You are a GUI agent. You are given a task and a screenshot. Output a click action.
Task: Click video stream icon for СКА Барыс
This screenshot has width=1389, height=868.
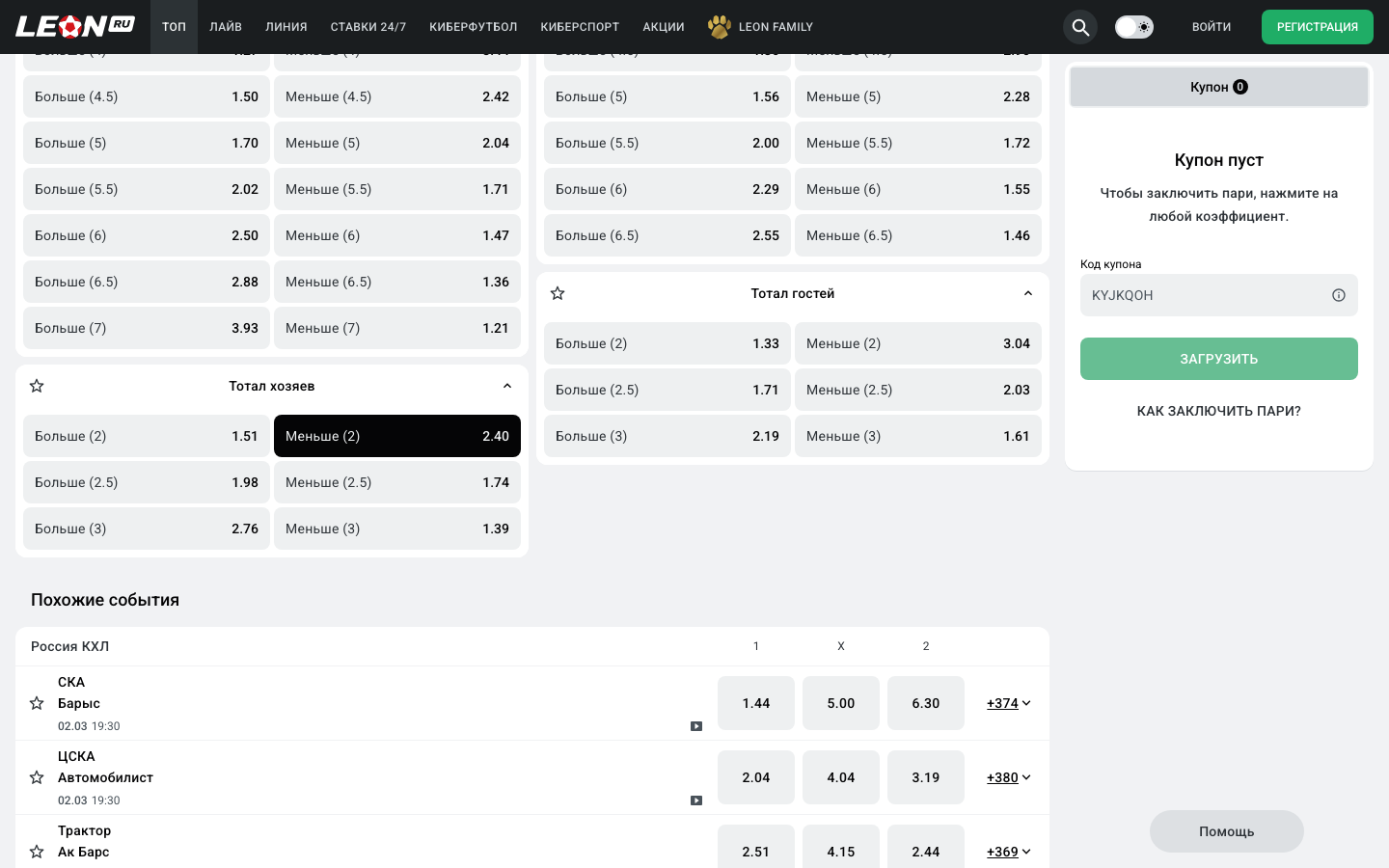click(696, 726)
